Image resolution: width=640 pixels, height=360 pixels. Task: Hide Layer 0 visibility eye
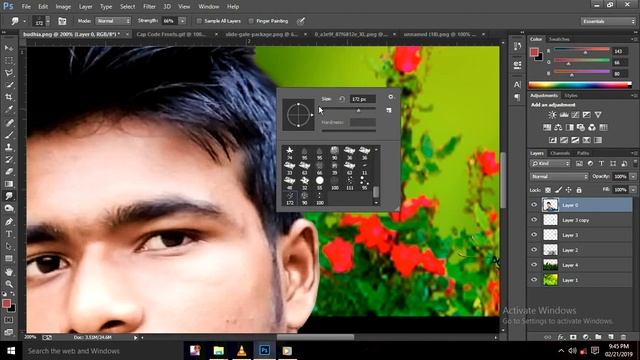click(x=534, y=205)
